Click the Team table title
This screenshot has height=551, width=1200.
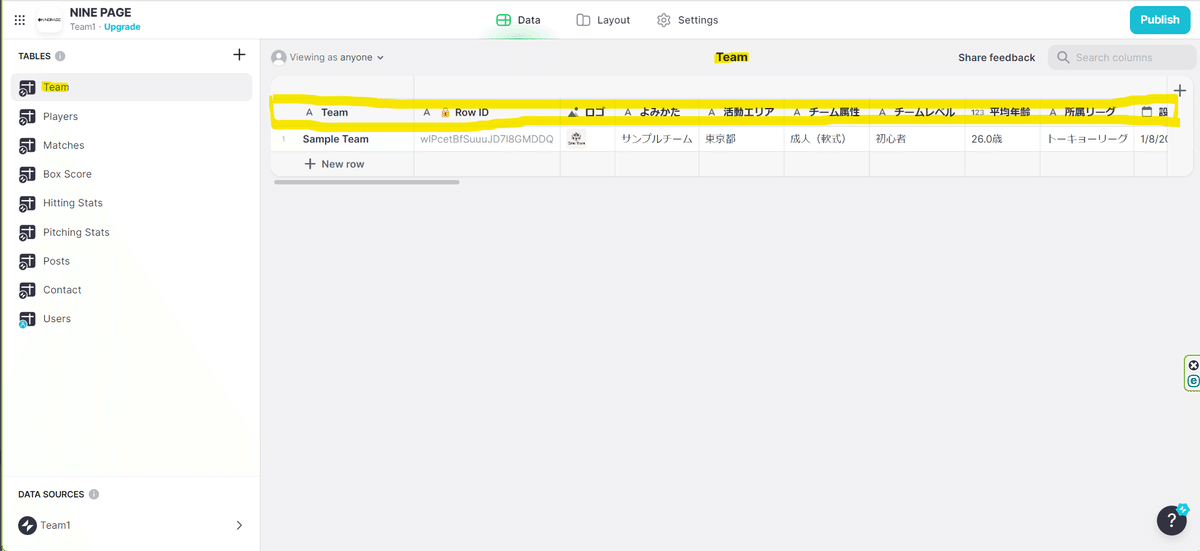(x=732, y=57)
